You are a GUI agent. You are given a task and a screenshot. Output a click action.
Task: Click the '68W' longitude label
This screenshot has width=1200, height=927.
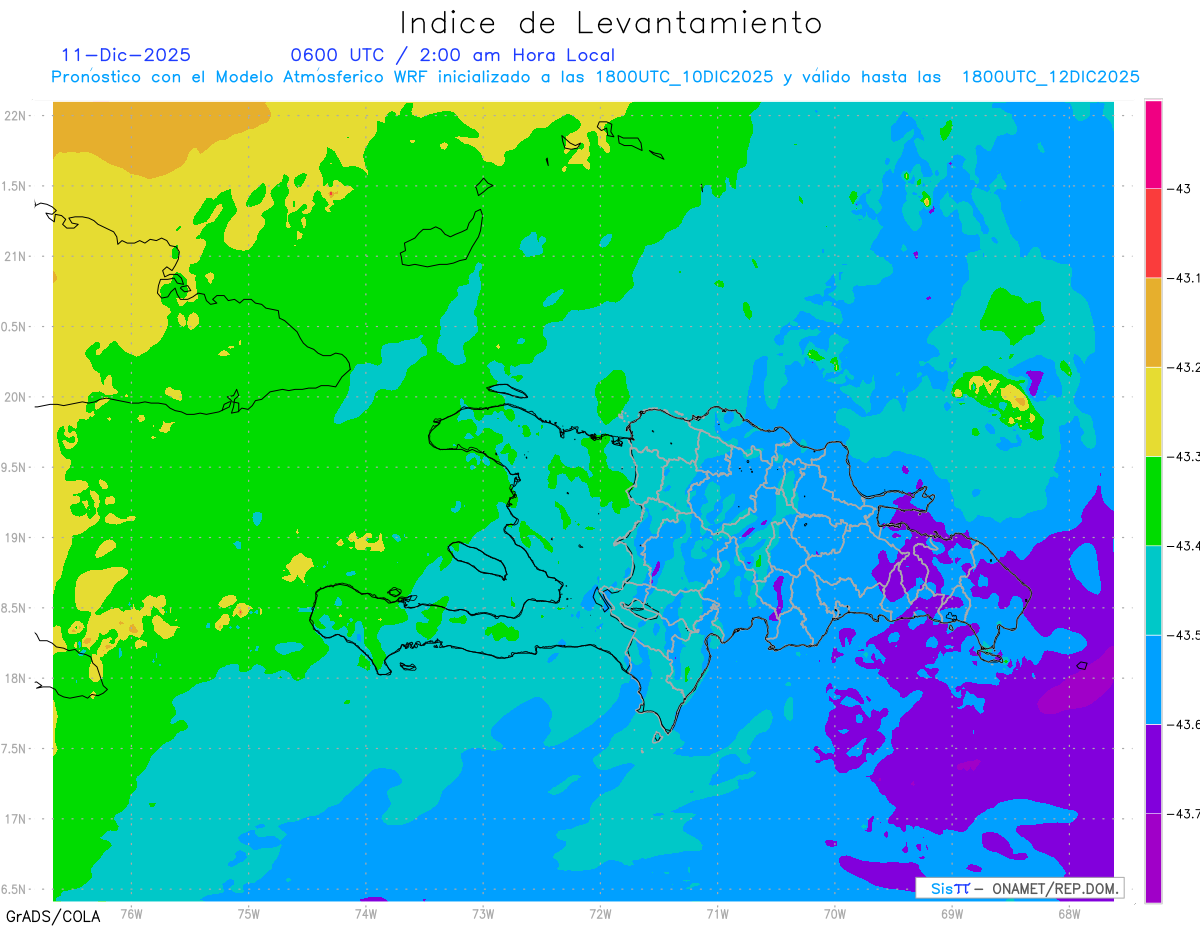coord(1069,913)
